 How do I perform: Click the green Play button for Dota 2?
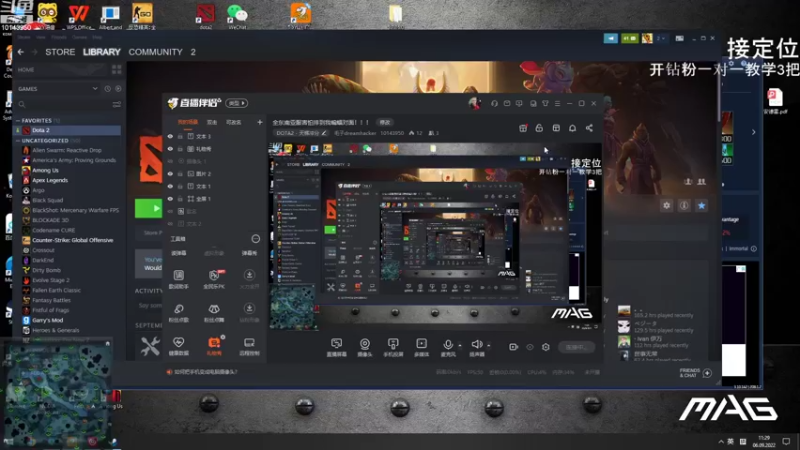(x=148, y=208)
